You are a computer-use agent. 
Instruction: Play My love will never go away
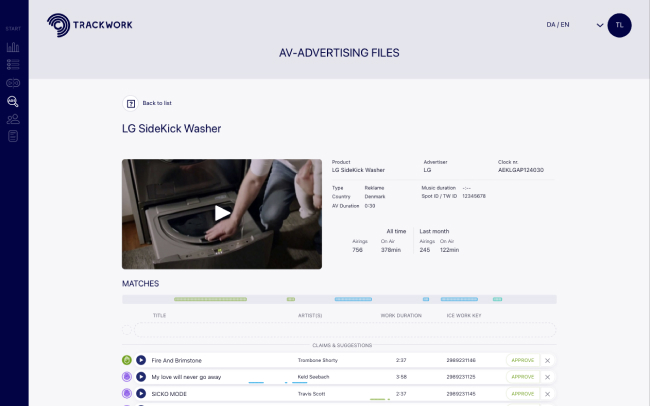tap(141, 377)
